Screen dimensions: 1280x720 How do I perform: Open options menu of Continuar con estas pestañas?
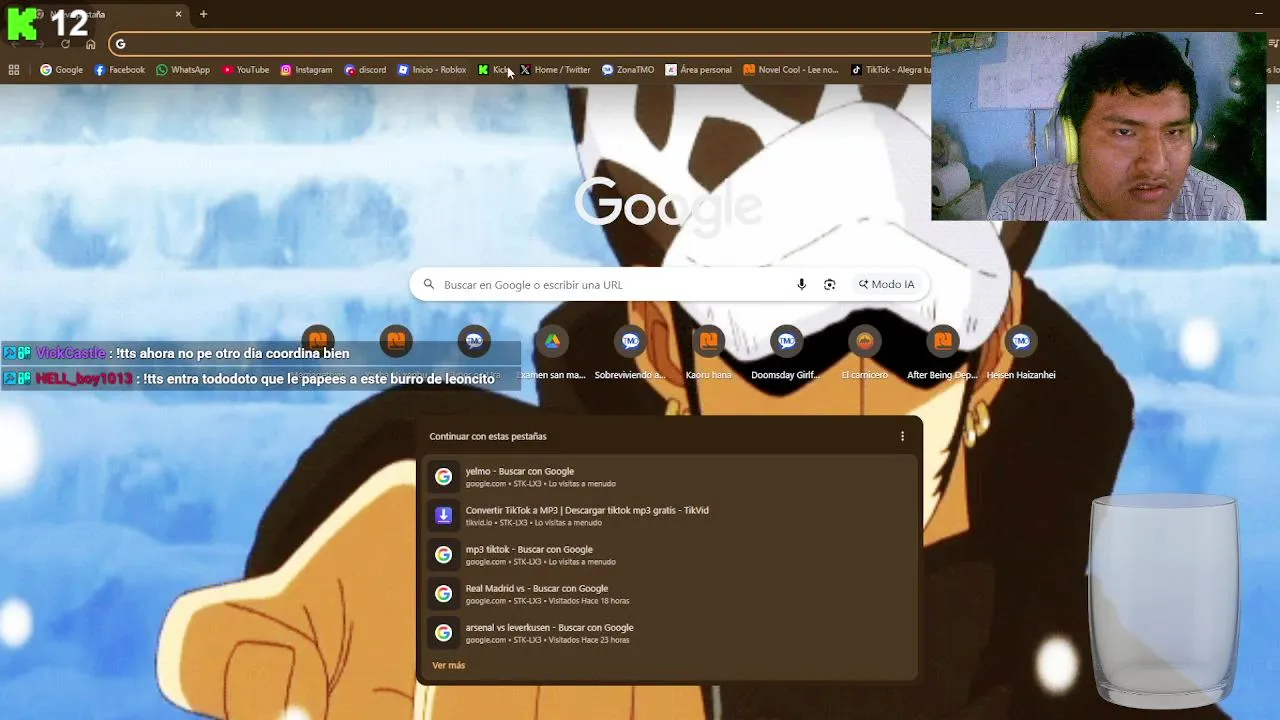point(902,436)
